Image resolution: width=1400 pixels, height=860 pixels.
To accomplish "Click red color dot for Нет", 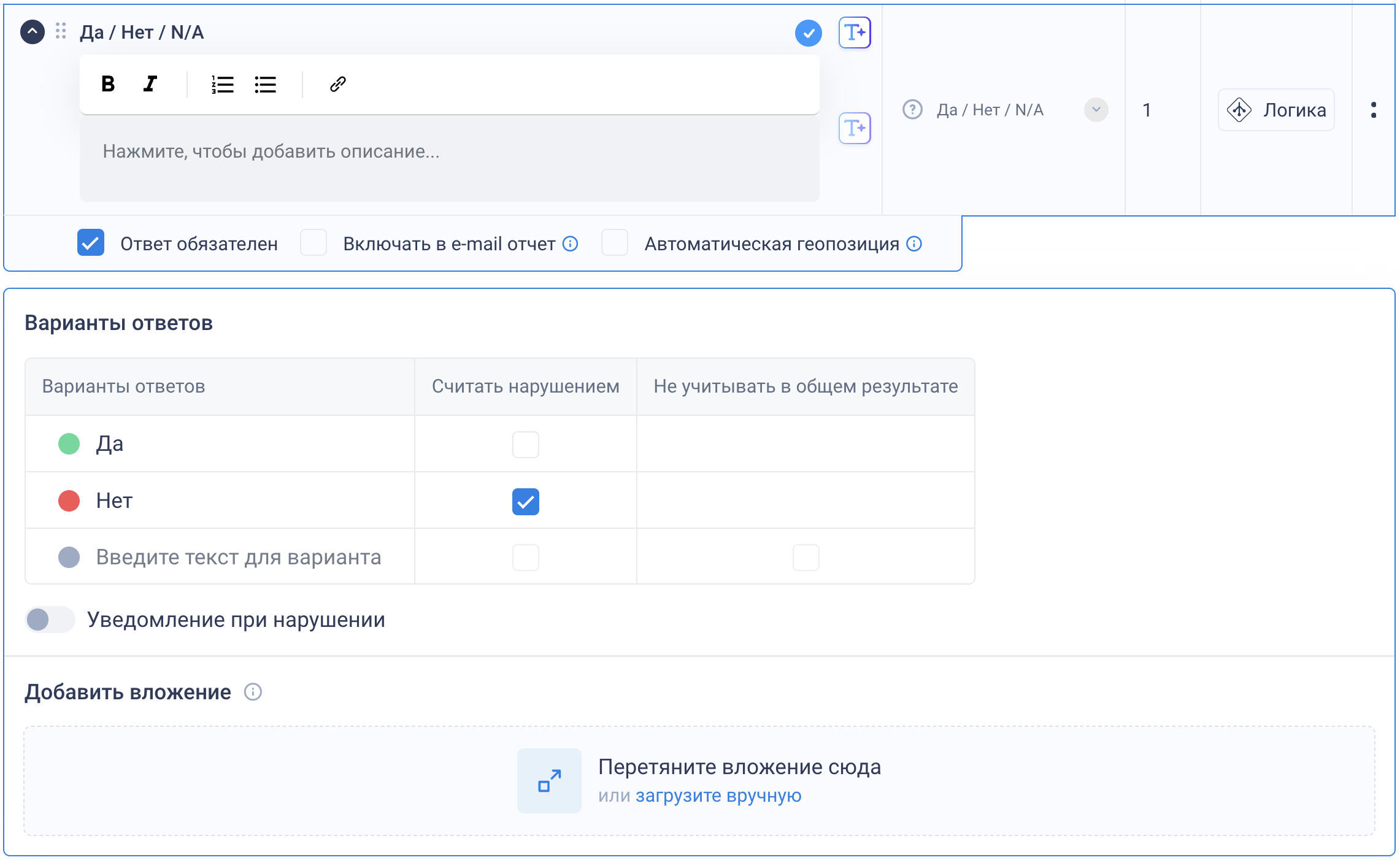I will click(x=69, y=501).
